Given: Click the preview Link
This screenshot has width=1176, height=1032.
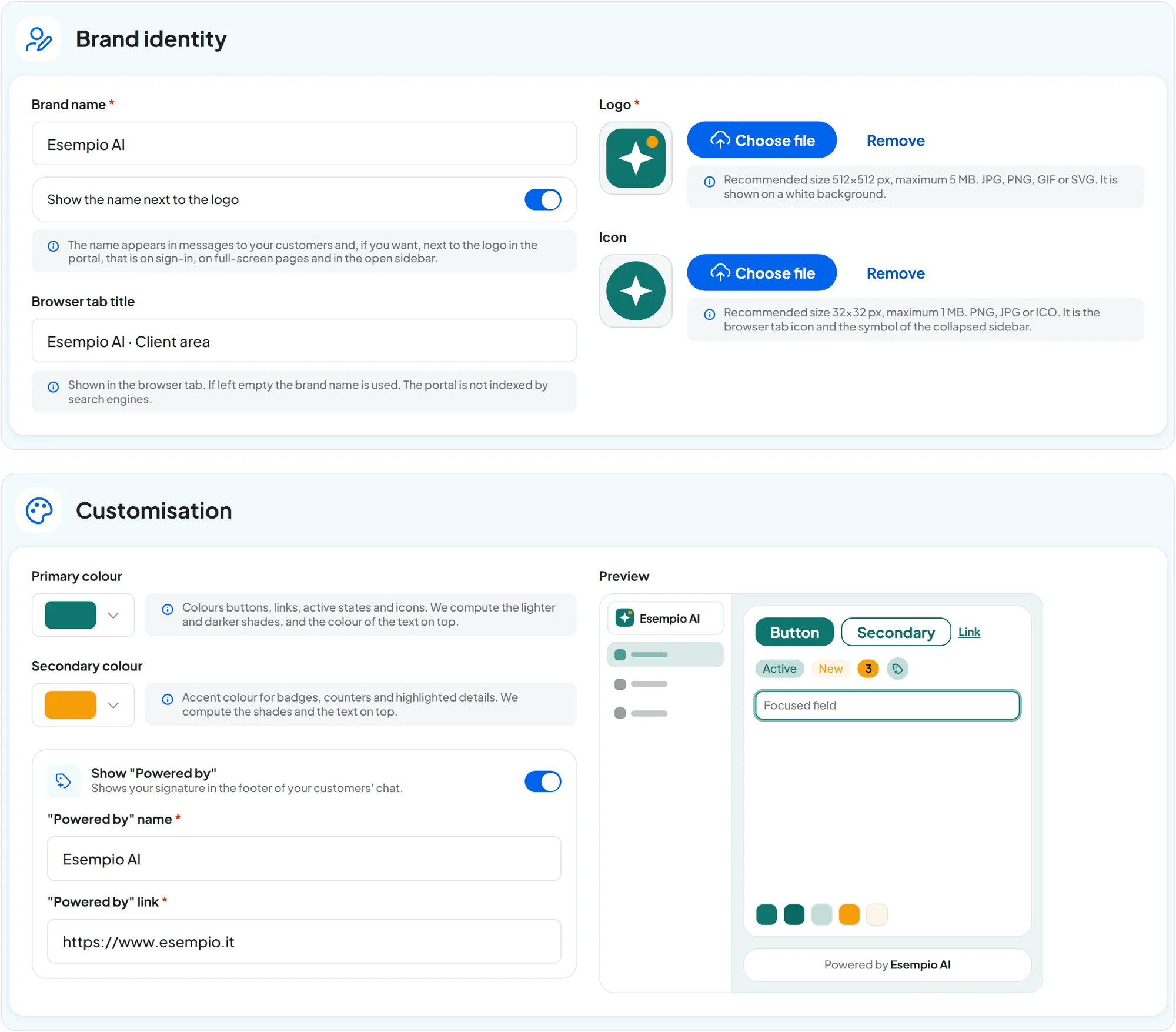Looking at the screenshot, I should (x=969, y=632).
